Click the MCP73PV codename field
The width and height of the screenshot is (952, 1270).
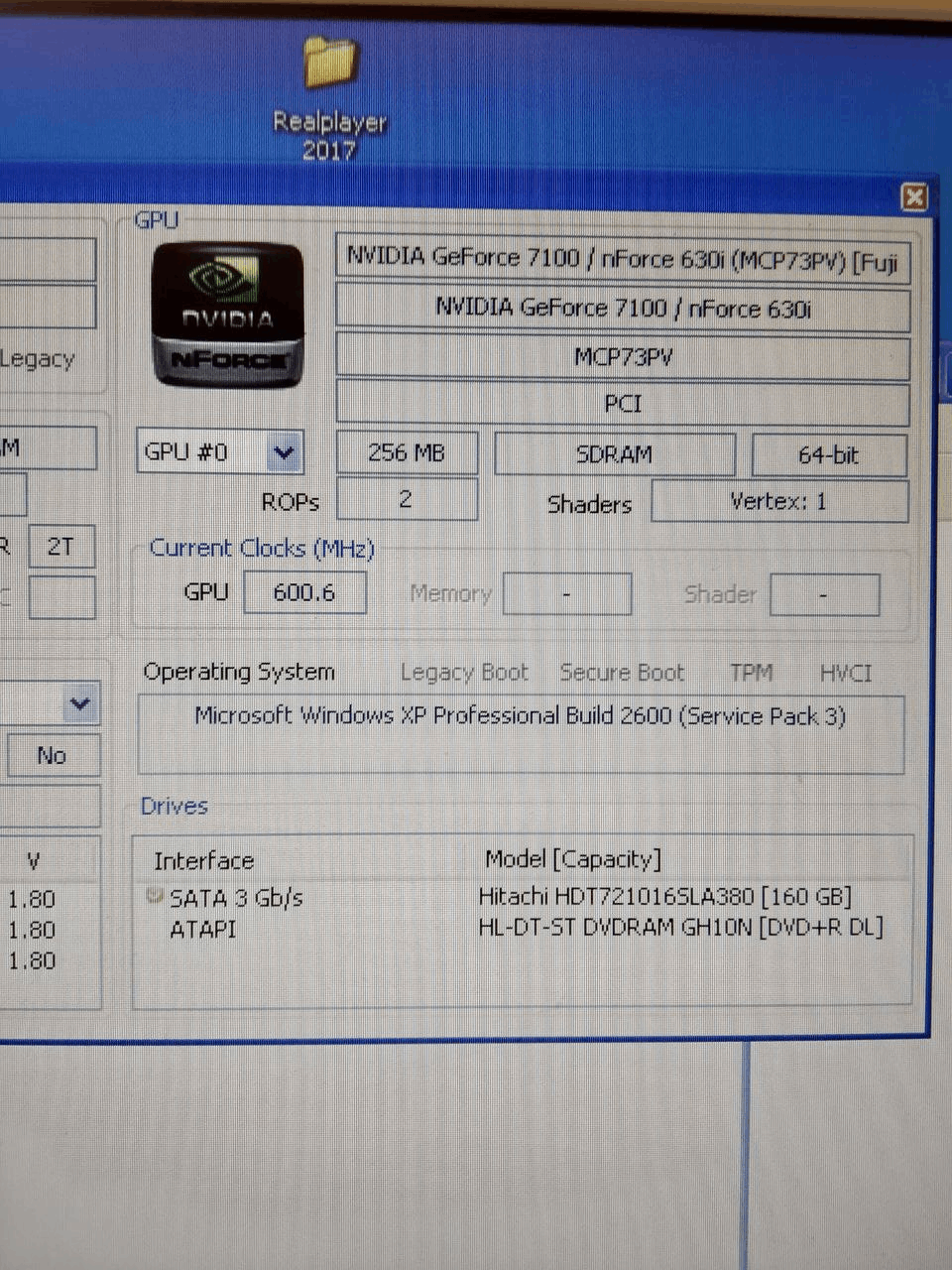point(623,356)
